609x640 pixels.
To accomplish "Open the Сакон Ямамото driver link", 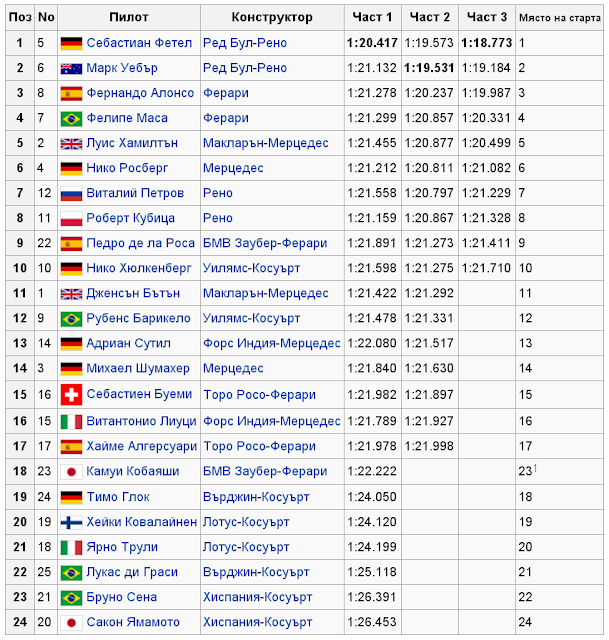I will pyautogui.click(x=133, y=622).
